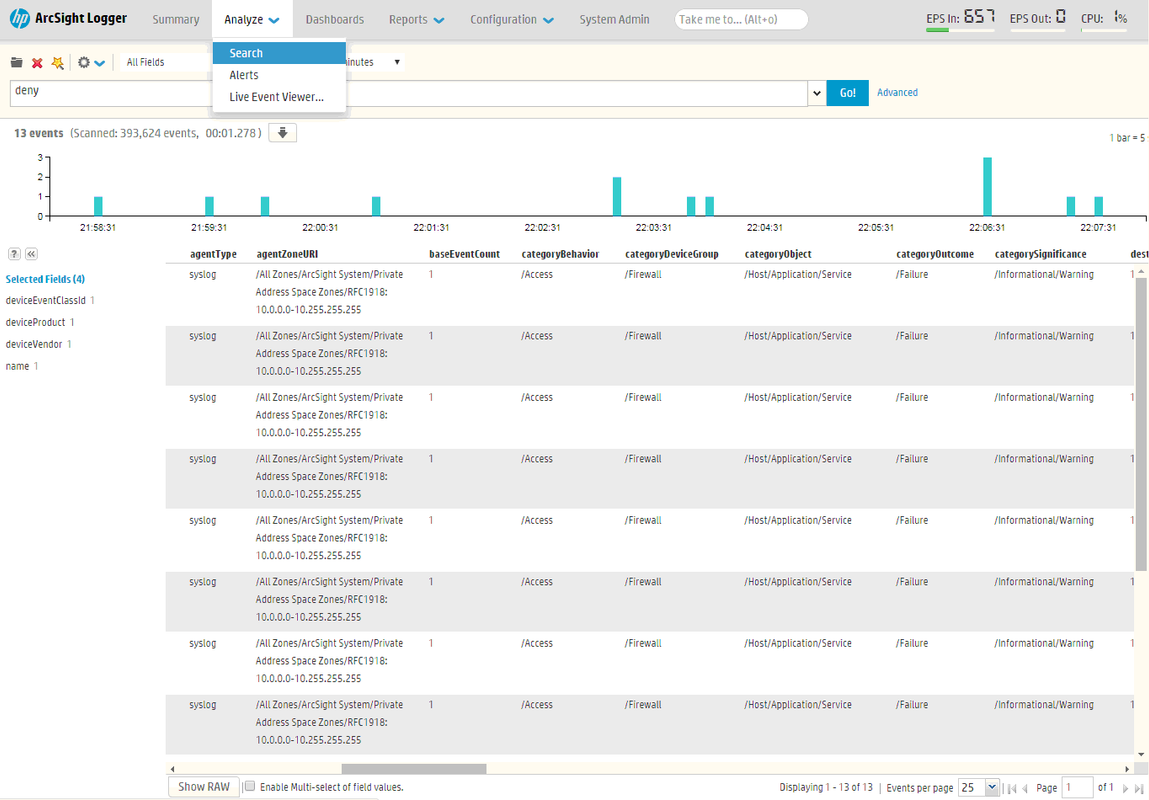Click the export results download arrow button
The width and height of the screenshot is (1149, 800).
(282, 133)
